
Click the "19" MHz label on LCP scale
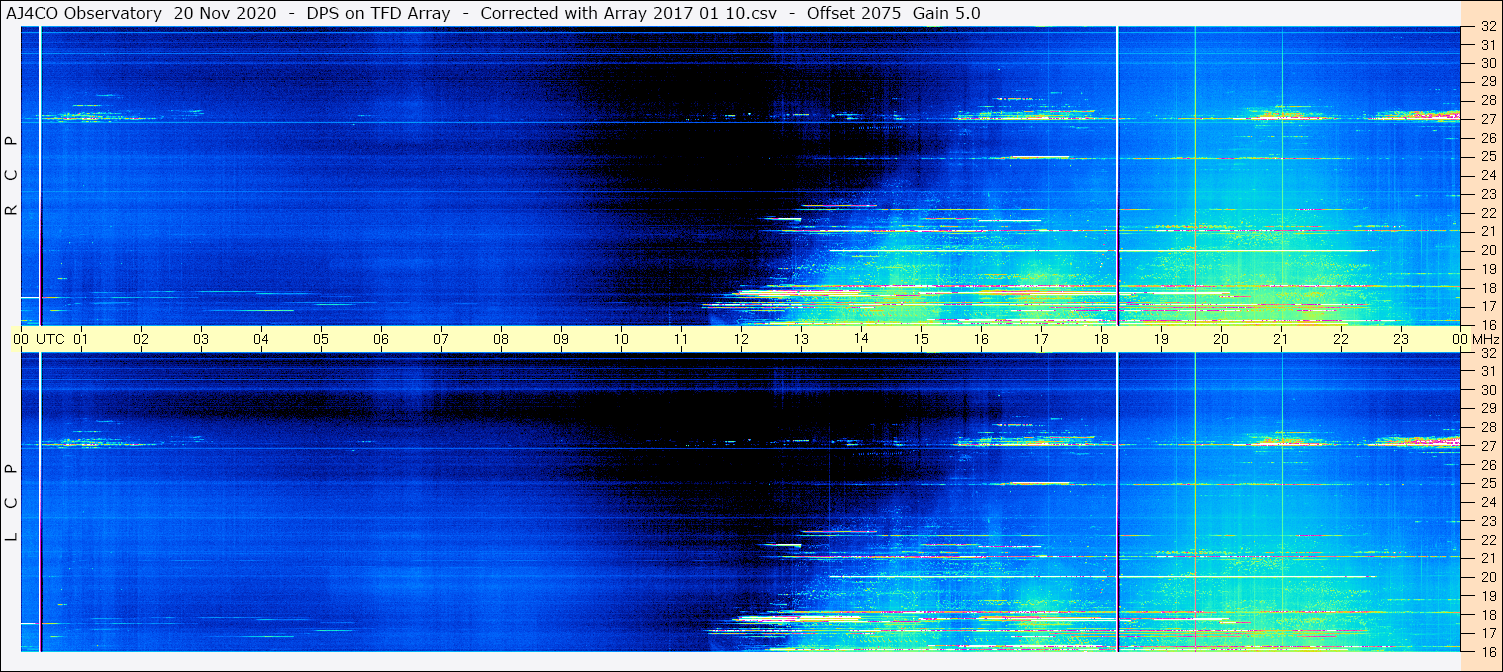(1488, 595)
